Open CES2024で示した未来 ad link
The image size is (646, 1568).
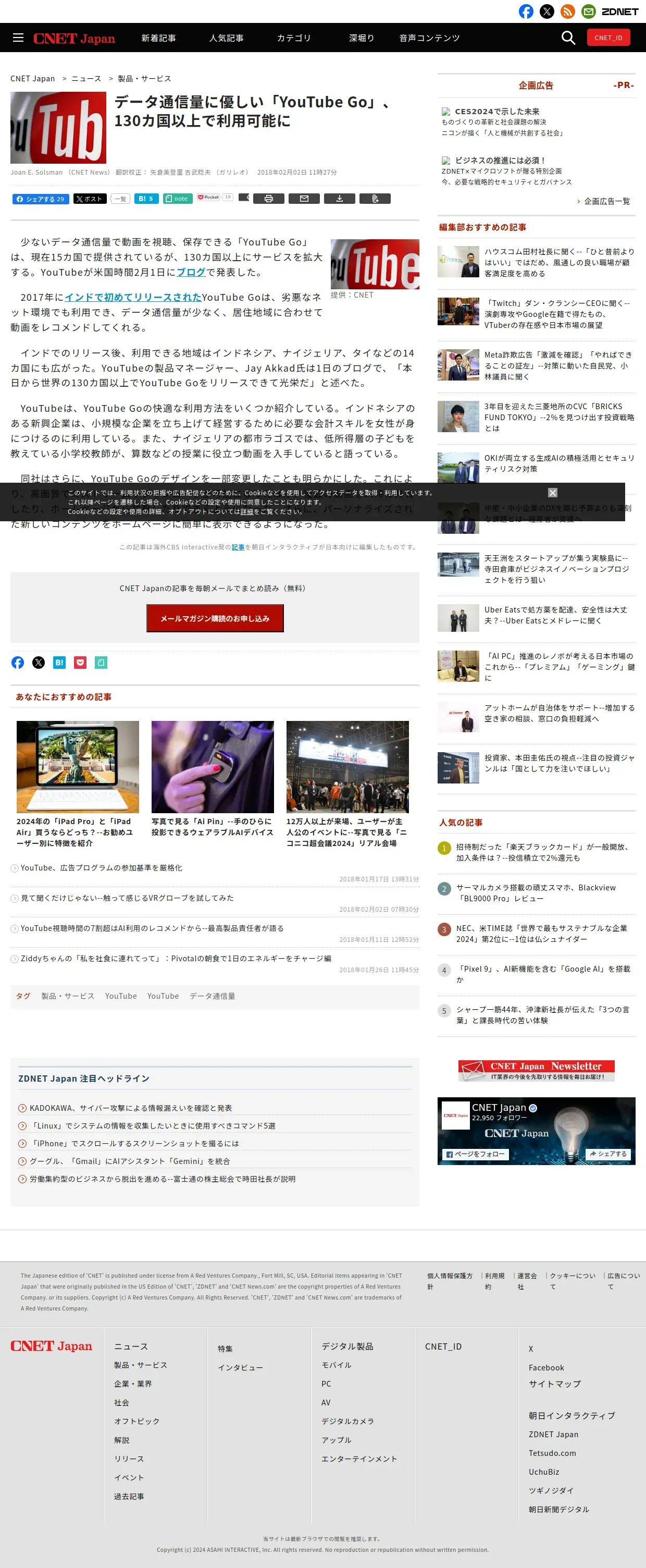(497, 112)
